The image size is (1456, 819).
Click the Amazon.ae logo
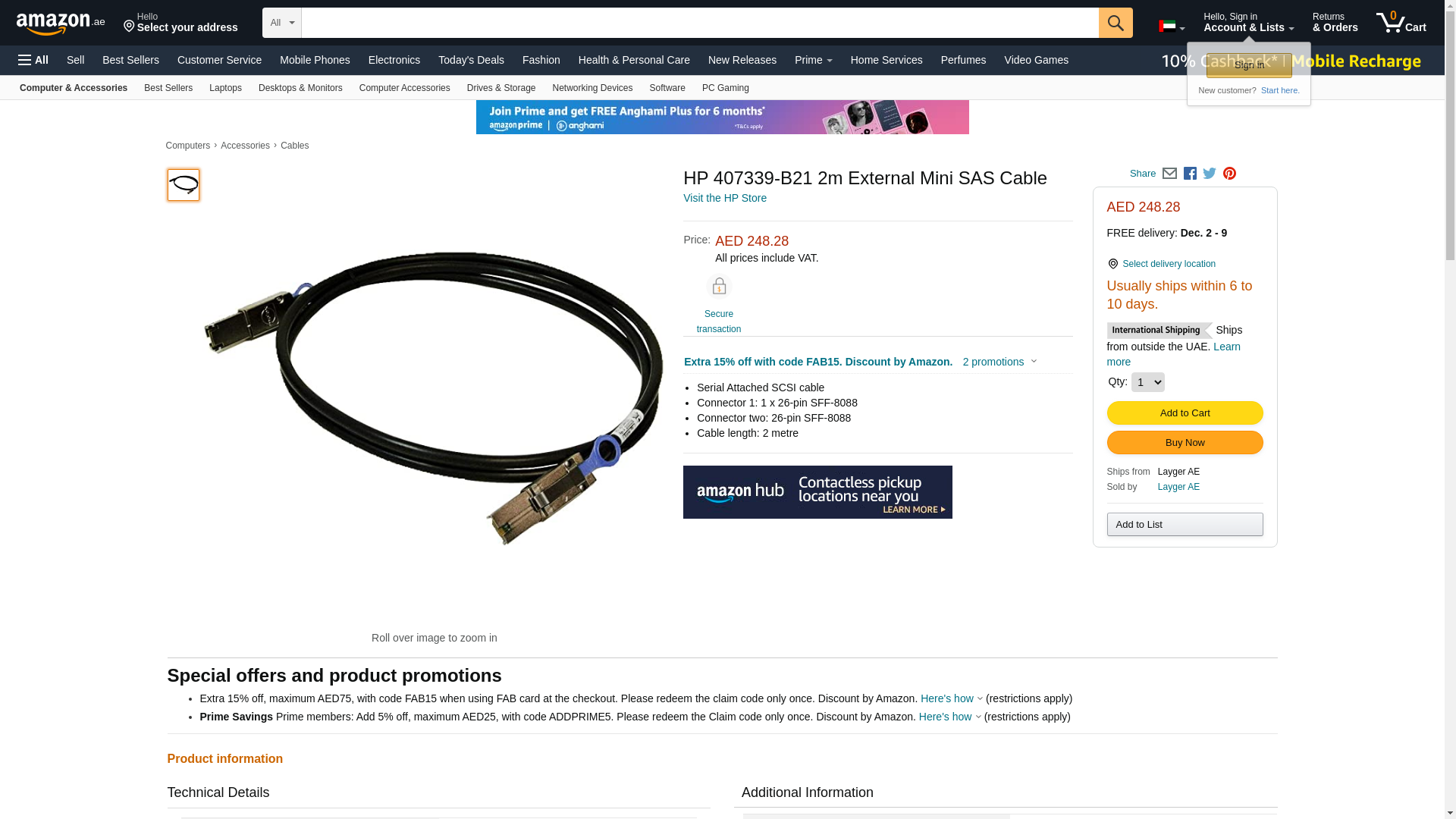[x=61, y=23]
